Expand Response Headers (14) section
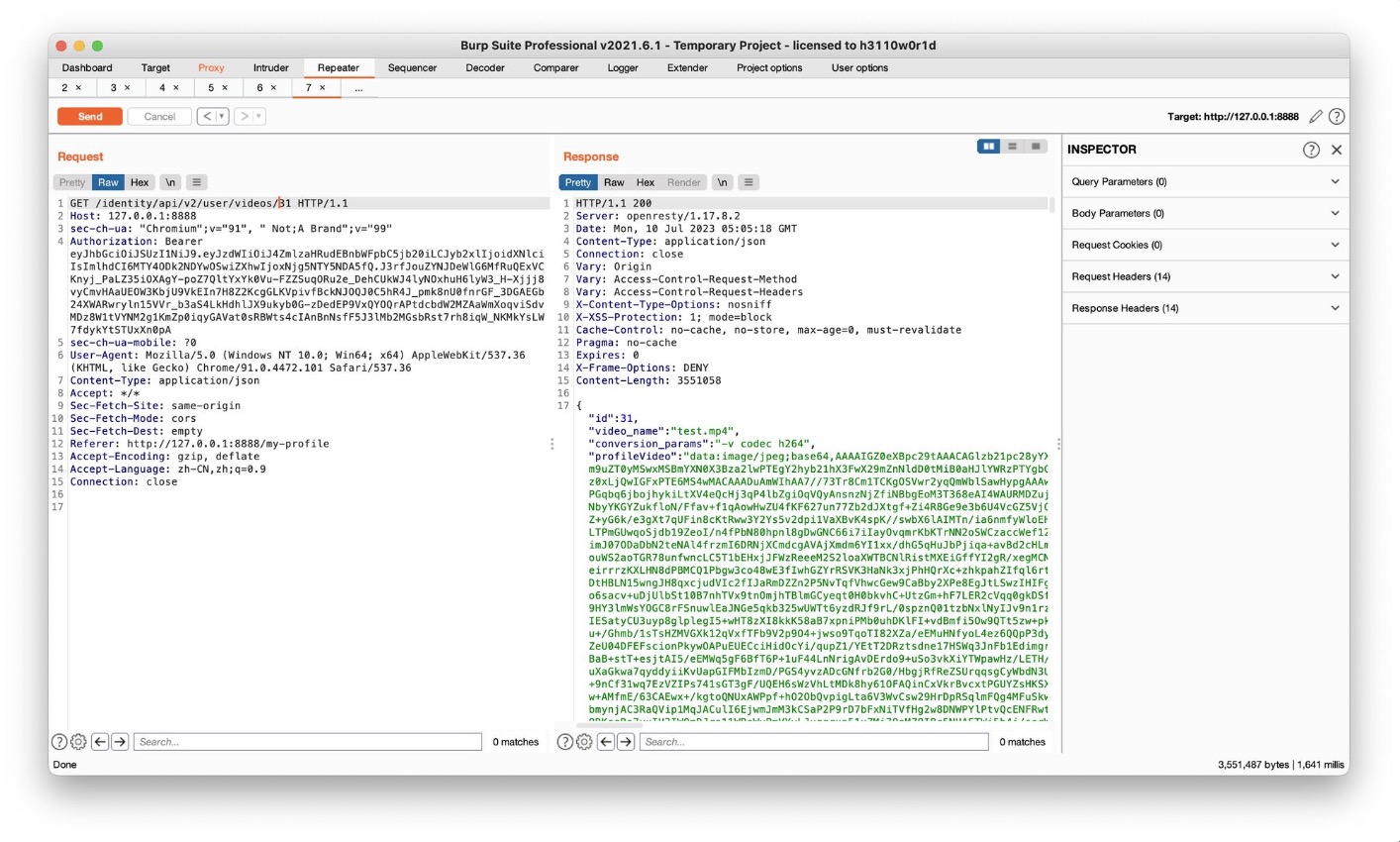Screen dimensions: 1400x842 pos(1205,308)
